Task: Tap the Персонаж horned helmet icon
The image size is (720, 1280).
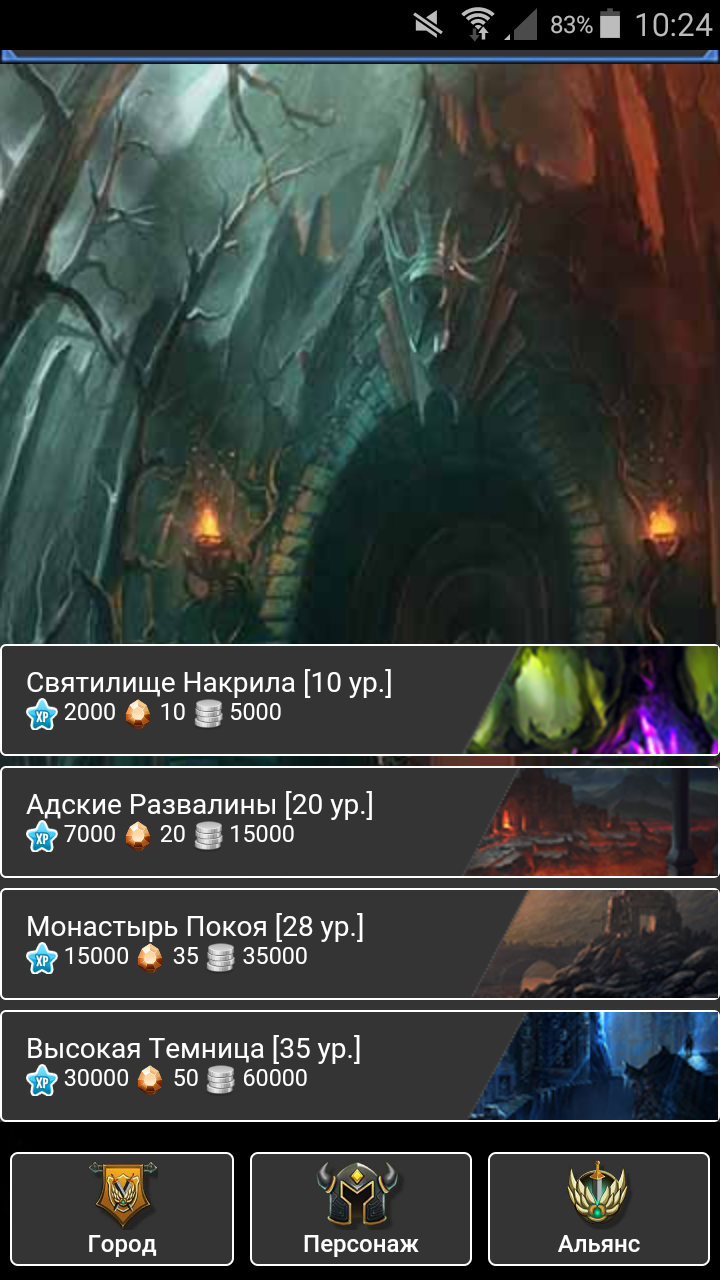Action: point(360,1194)
